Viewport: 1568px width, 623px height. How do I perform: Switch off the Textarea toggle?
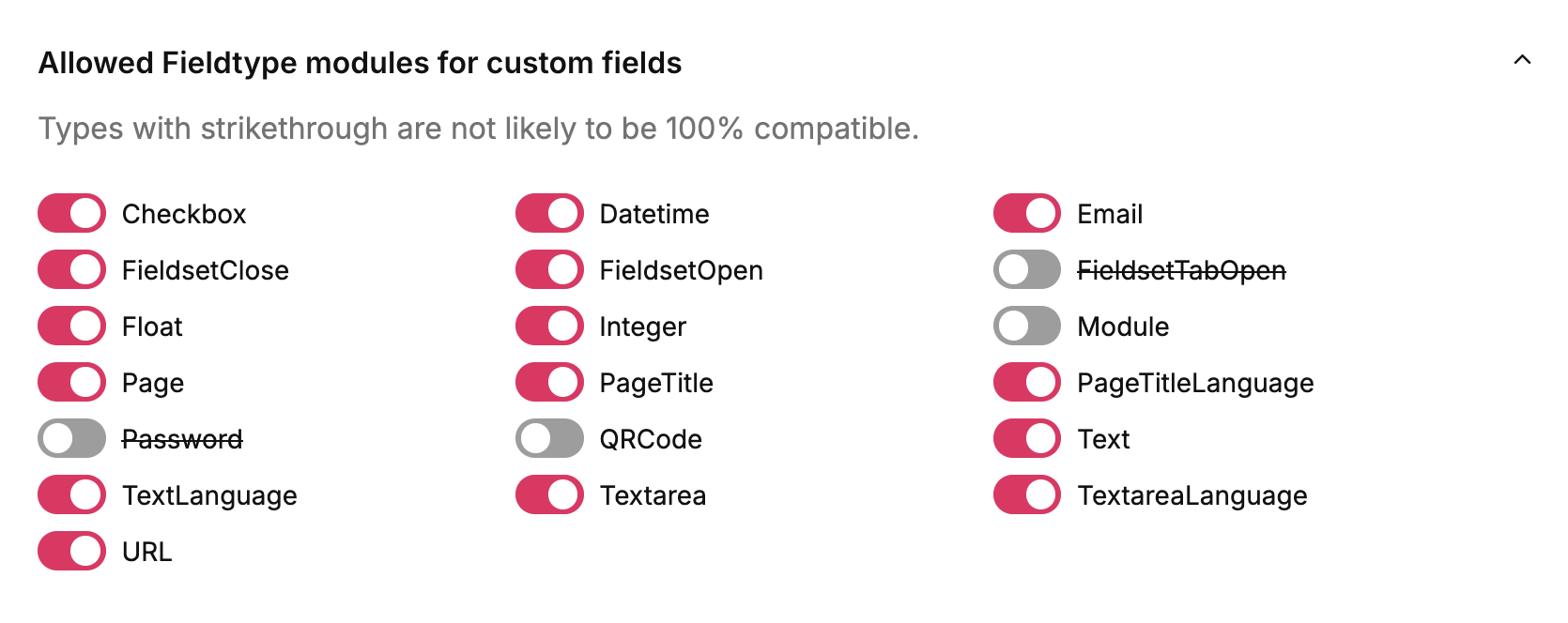coord(549,495)
